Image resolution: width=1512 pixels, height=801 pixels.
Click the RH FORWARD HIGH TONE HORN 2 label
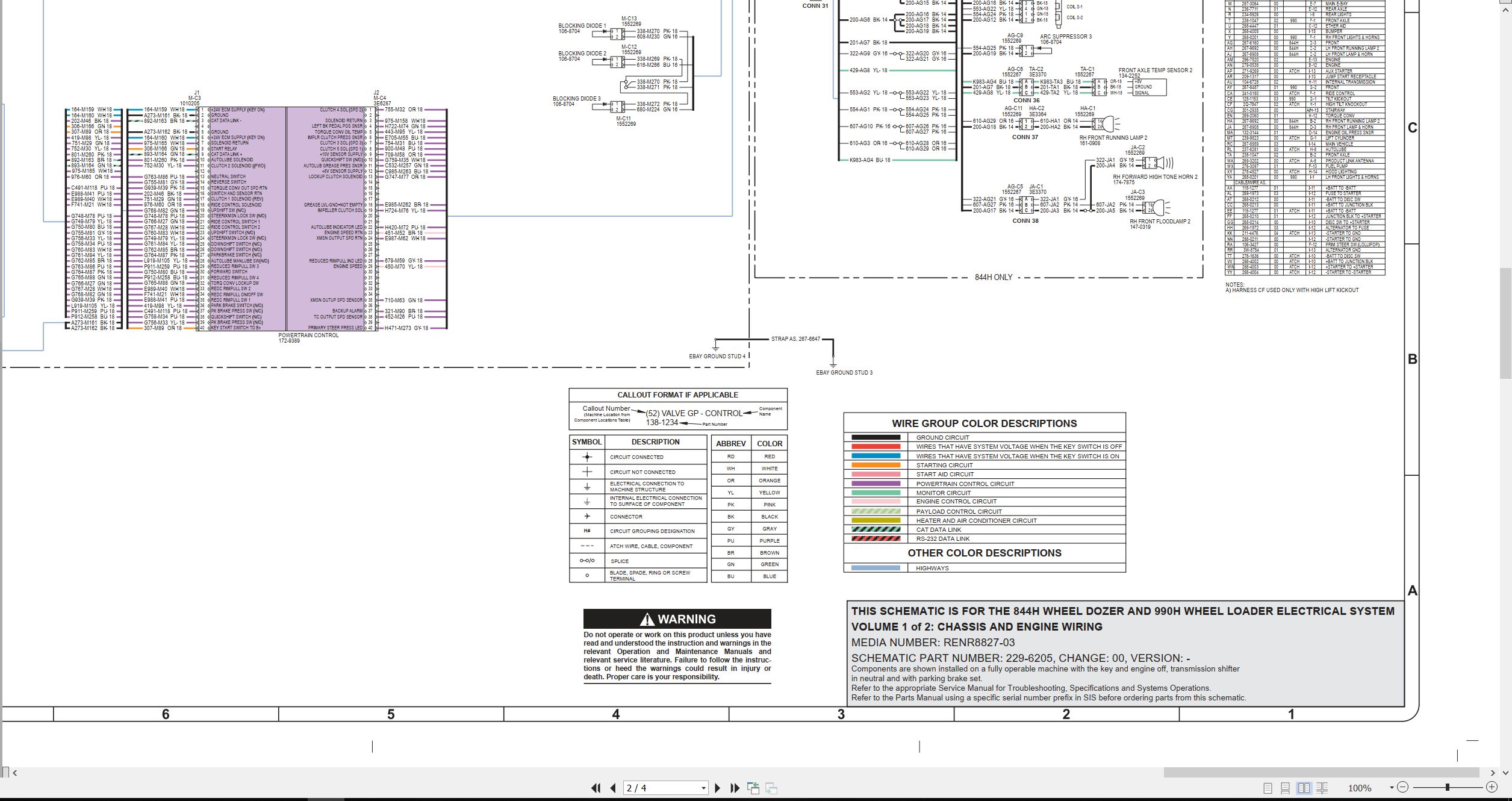1155,177
